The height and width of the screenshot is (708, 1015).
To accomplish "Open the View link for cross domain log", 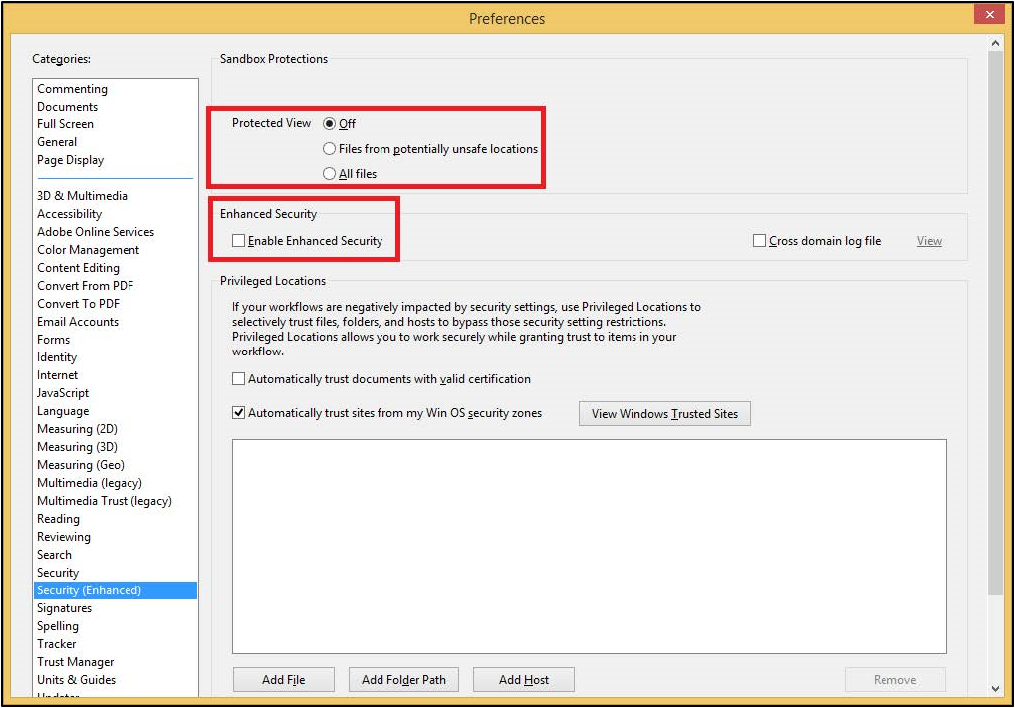I will coord(929,241).
